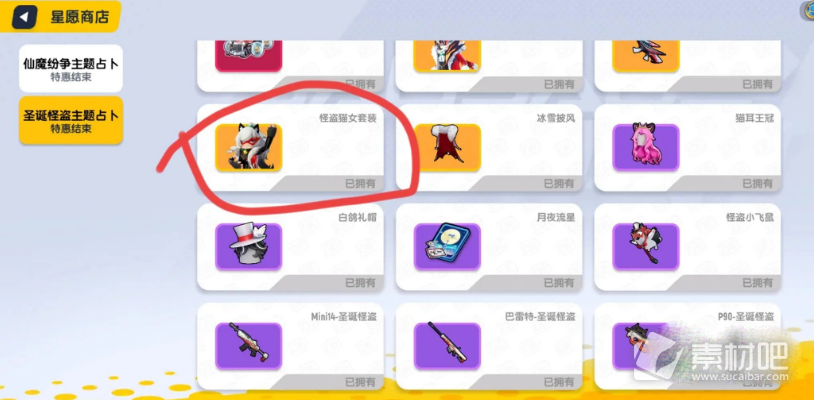Open the partially visible top-left vehicle item card
814x400 pixels.
tap(291, 66)
